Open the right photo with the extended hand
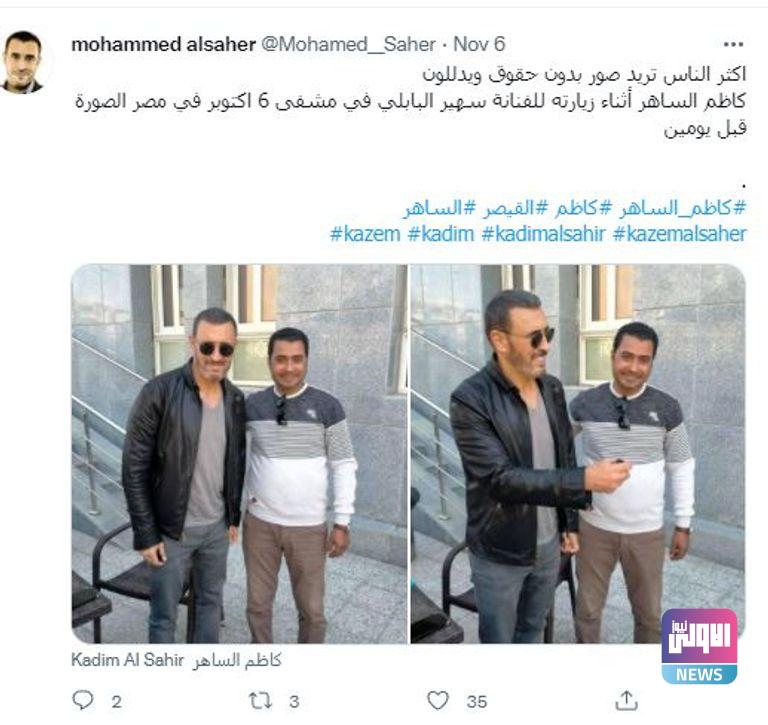 (578, 454)
